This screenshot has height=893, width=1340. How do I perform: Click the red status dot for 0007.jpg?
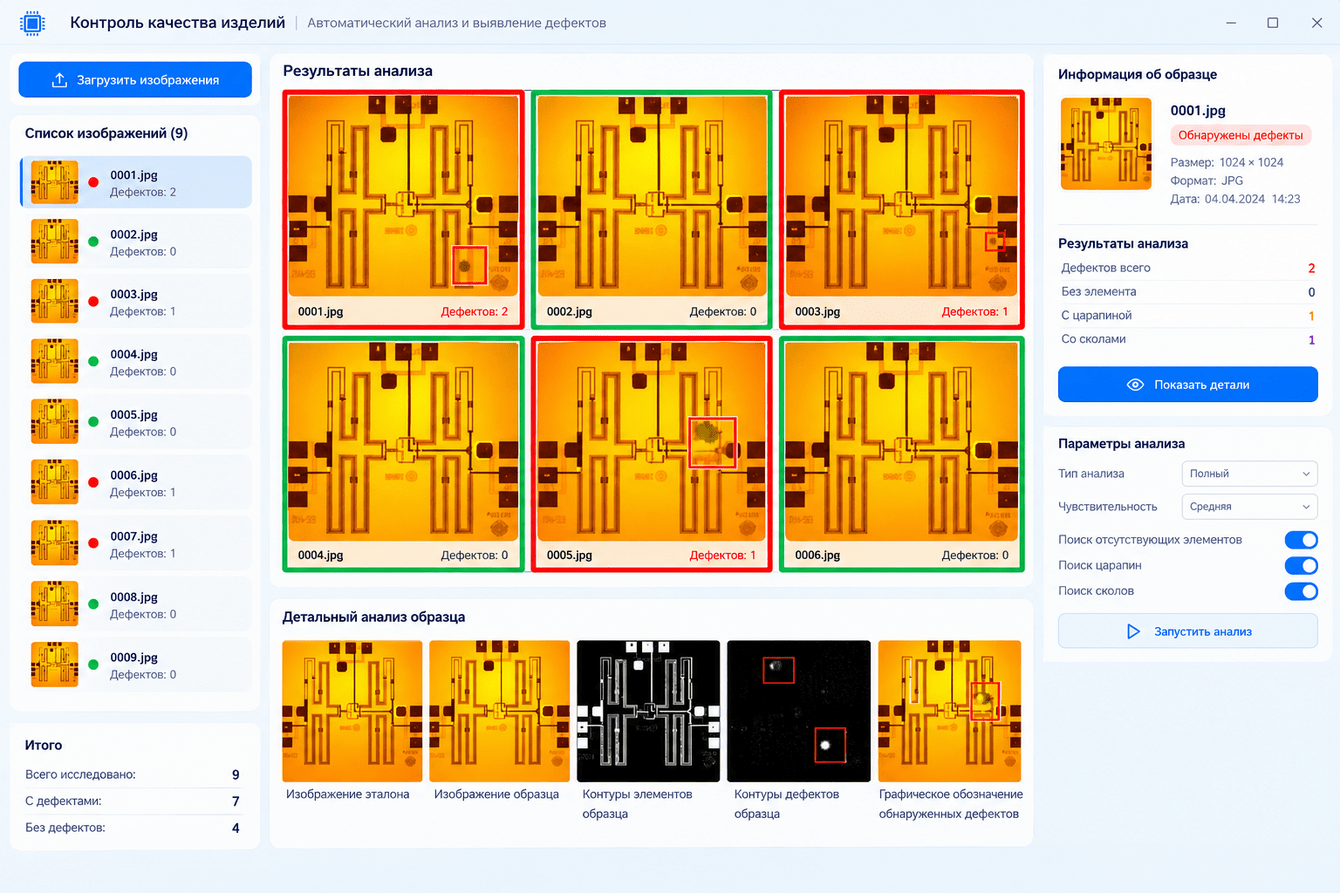[94, 543]
